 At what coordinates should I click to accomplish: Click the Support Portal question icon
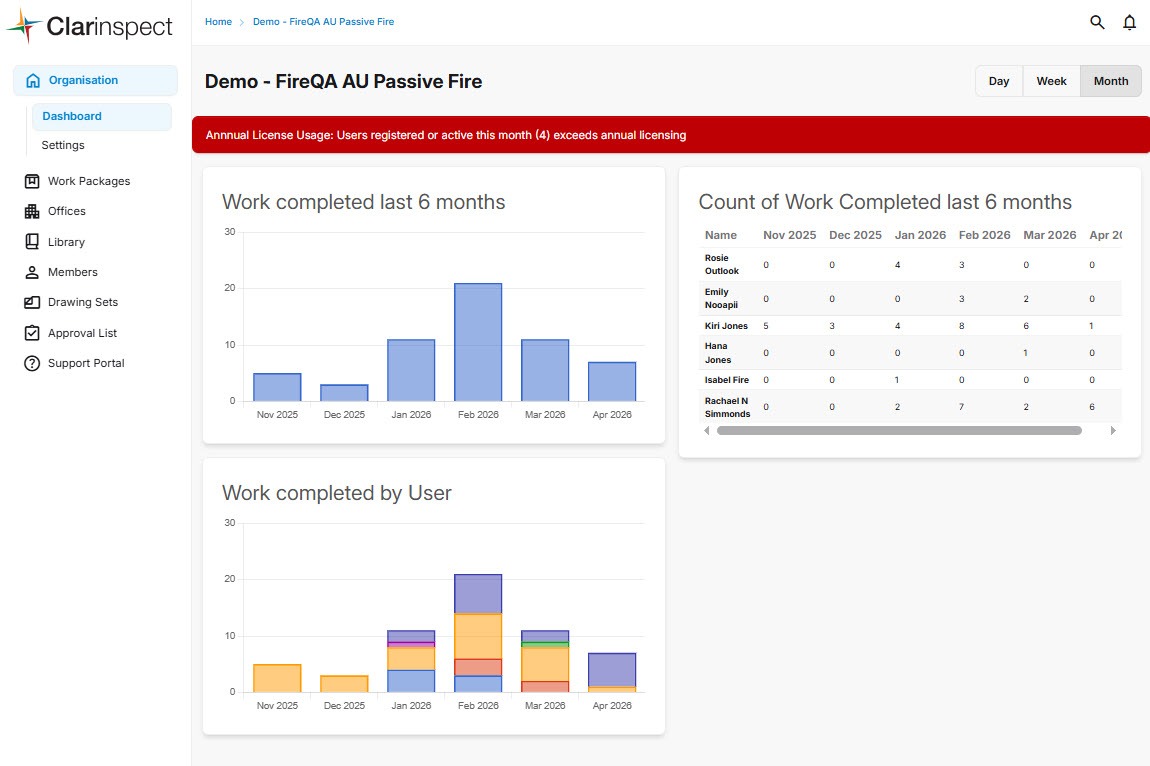[x=31, y=363]
